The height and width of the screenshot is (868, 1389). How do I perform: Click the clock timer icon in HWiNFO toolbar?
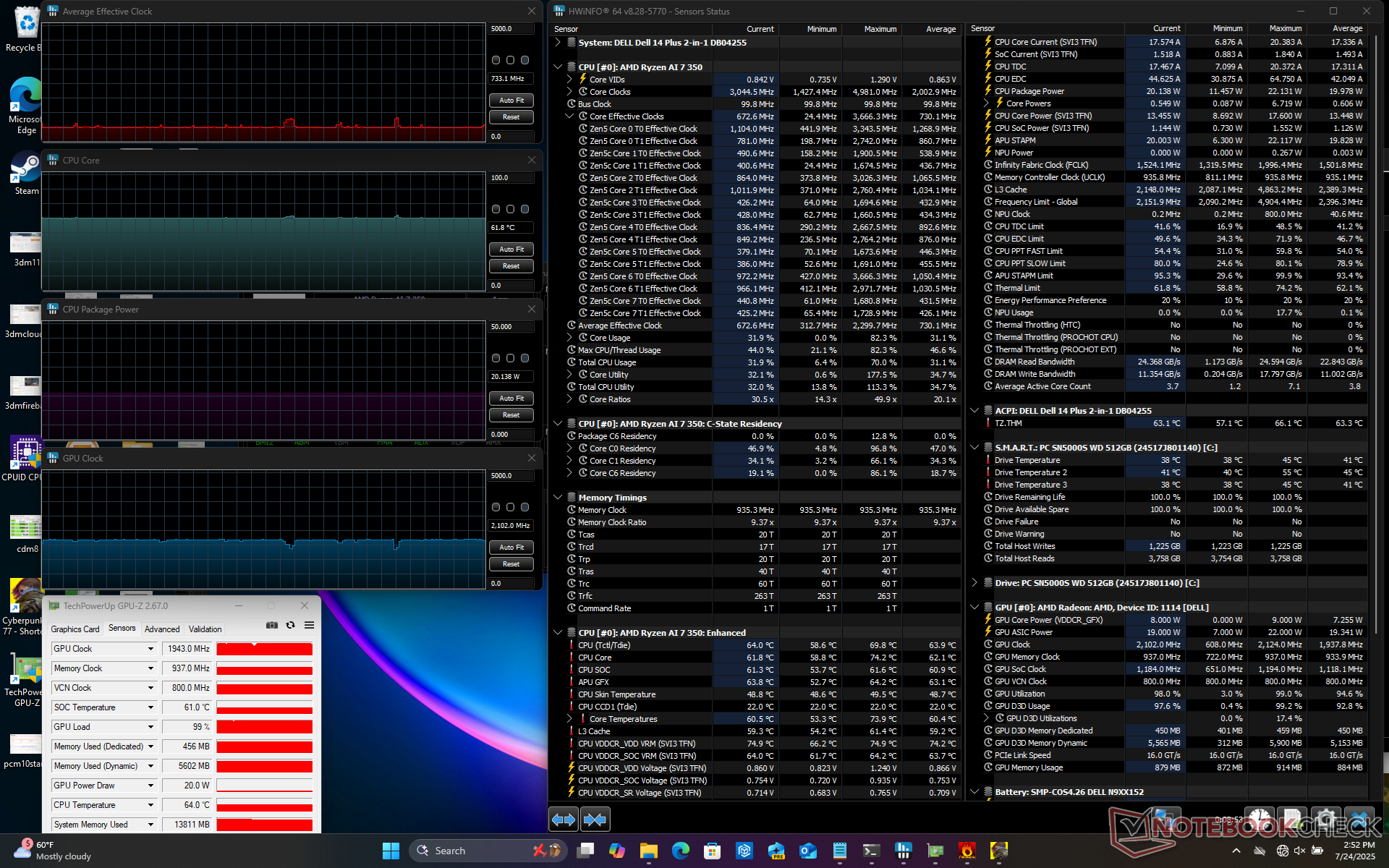[x=1260, y=820]
